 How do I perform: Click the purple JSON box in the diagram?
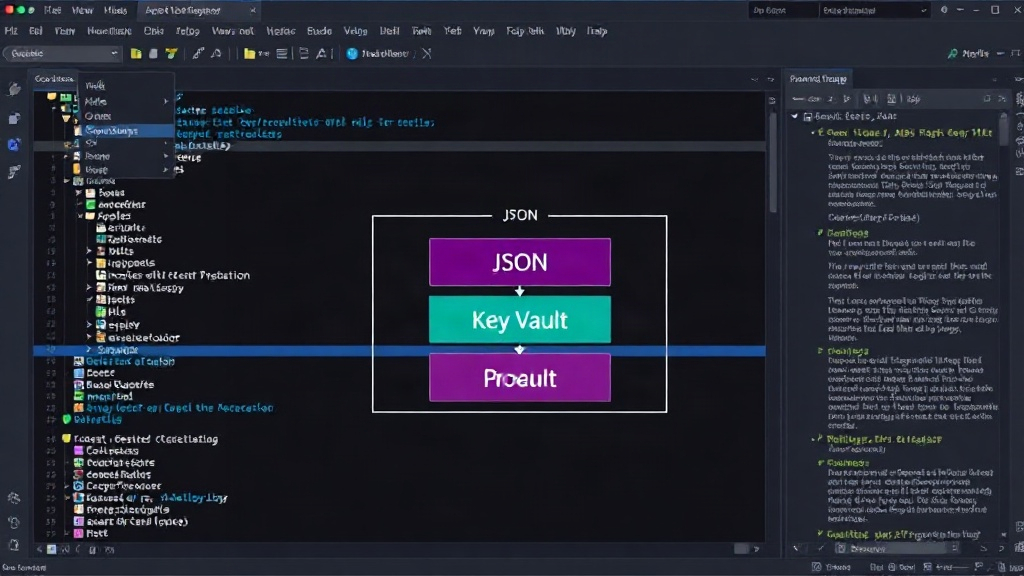pyautogui.click(x=520, y=262)
